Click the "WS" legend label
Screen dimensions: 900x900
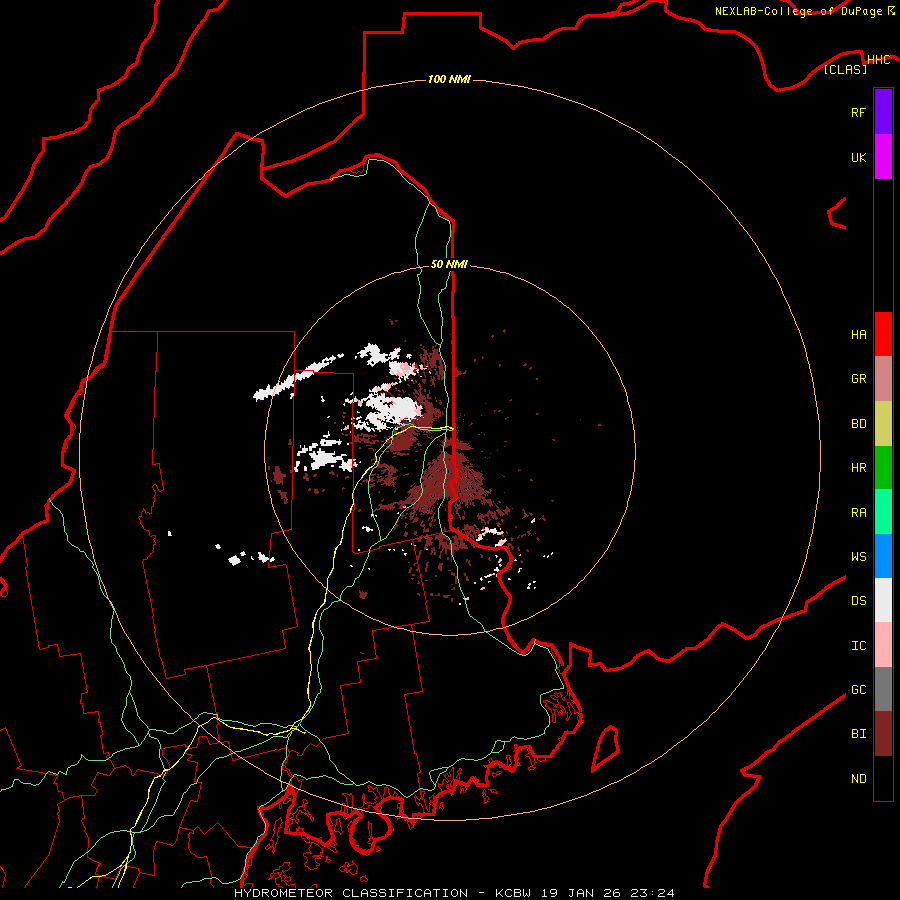pos(858,557)
